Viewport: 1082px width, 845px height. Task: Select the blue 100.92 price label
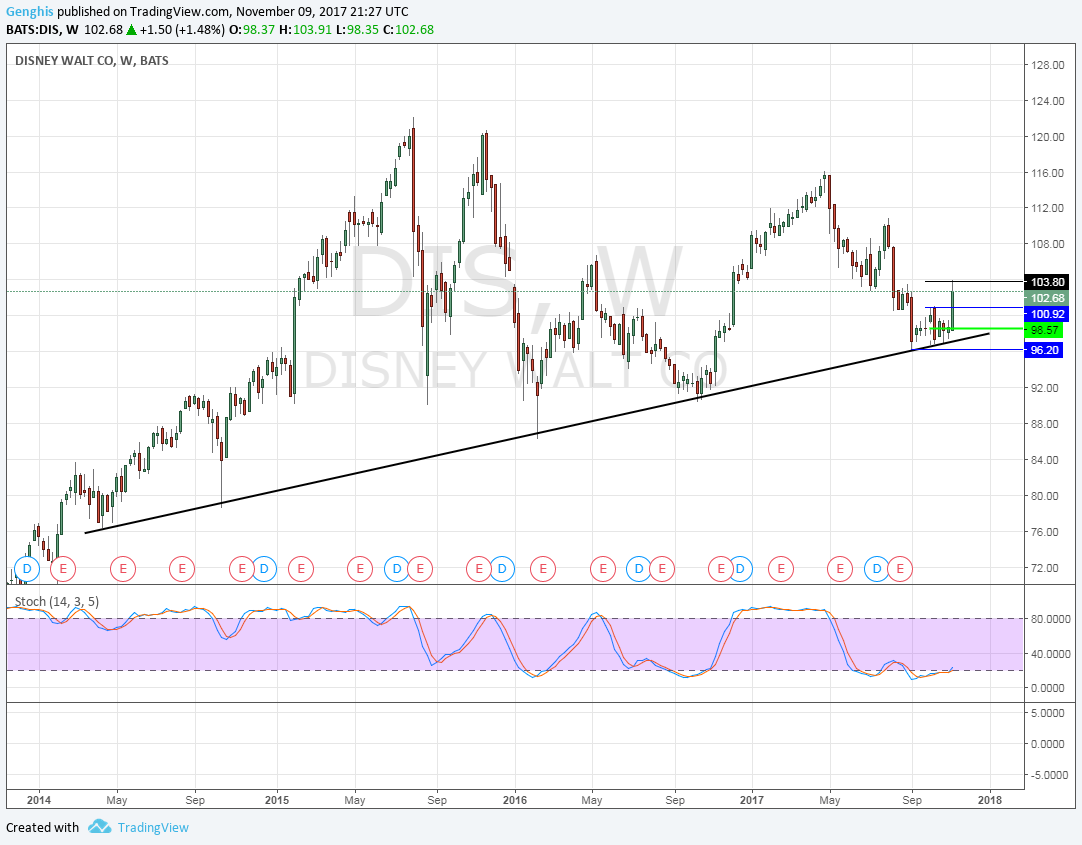1047,314
